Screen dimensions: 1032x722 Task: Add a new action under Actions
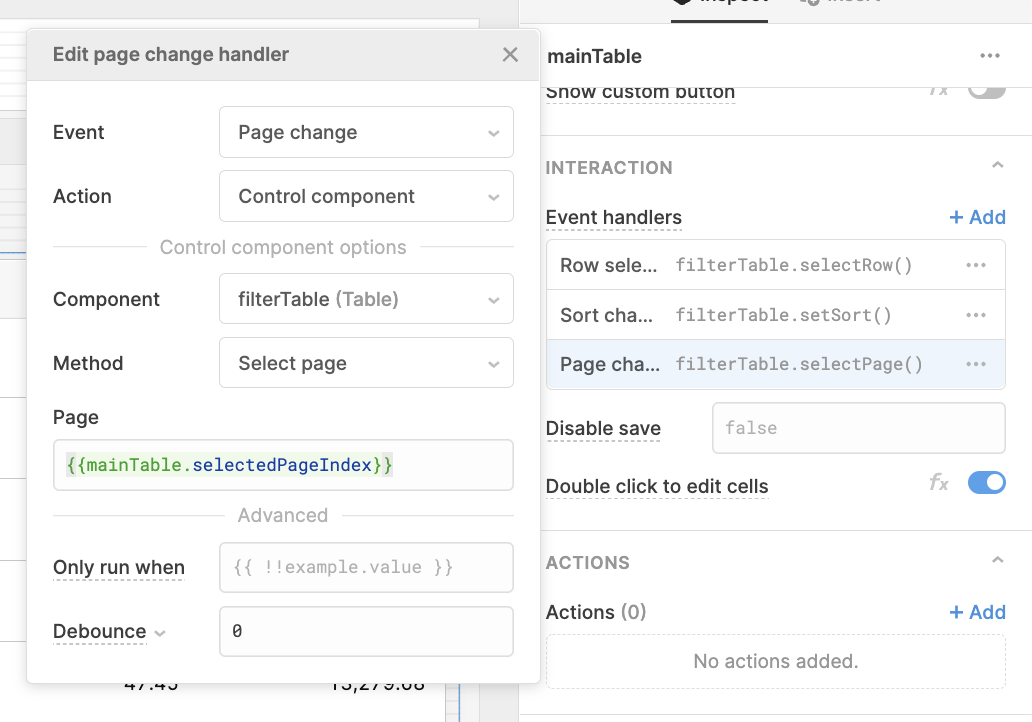(x=977, y=612)
